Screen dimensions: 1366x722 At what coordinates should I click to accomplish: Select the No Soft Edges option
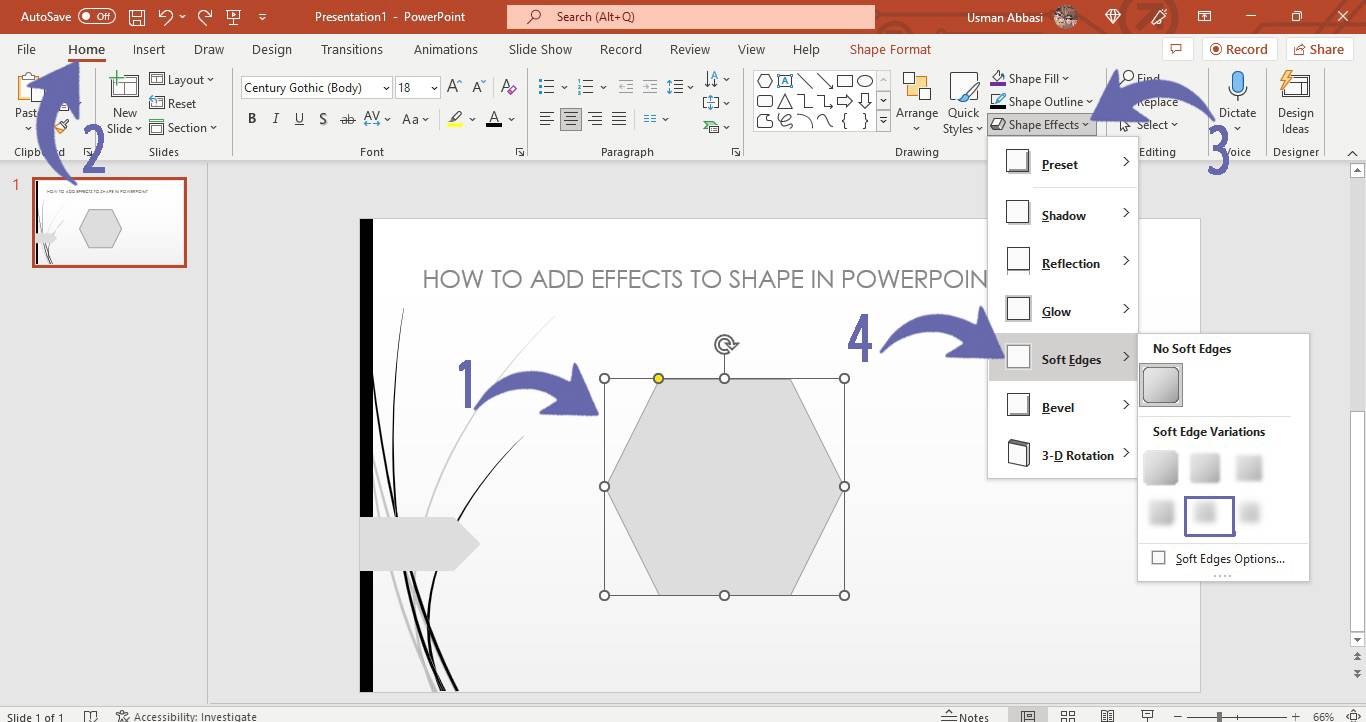point(1161,385)
